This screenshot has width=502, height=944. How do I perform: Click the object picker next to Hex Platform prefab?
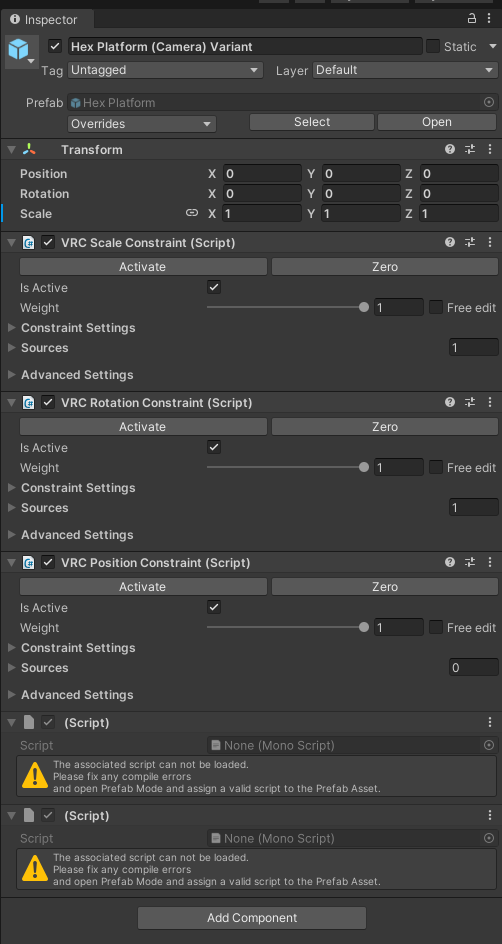click(x=489, y=102)
